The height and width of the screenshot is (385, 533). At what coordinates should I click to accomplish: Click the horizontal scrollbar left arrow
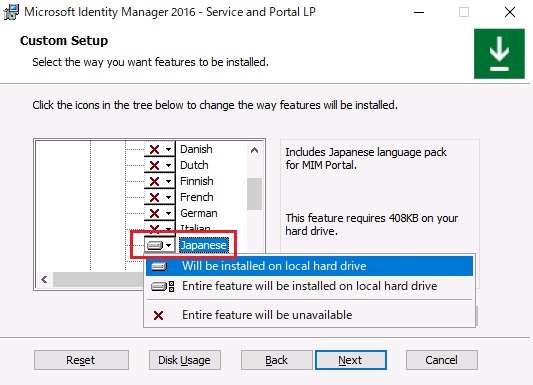tap(44, 280)
